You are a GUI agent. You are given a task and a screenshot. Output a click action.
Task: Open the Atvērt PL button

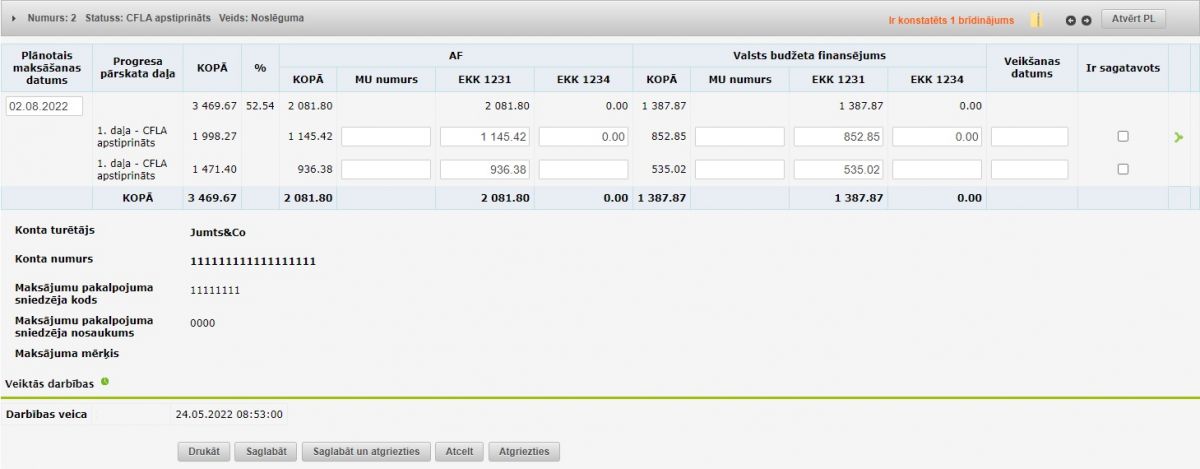point(1133,19)
